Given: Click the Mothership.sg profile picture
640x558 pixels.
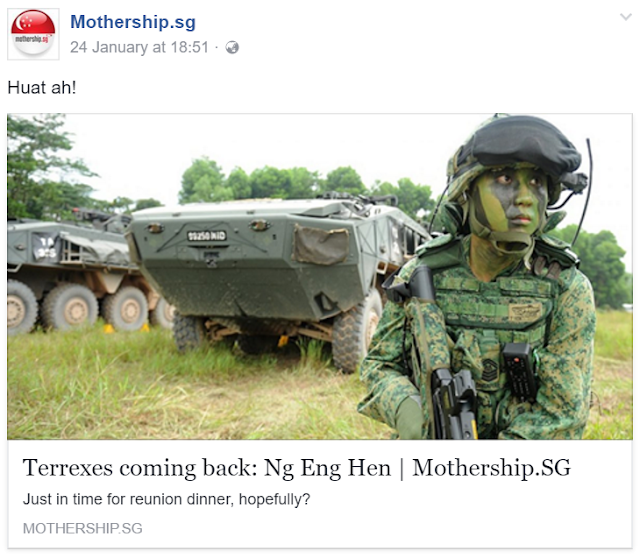Looking at the screenshot, I should (33, 34).
